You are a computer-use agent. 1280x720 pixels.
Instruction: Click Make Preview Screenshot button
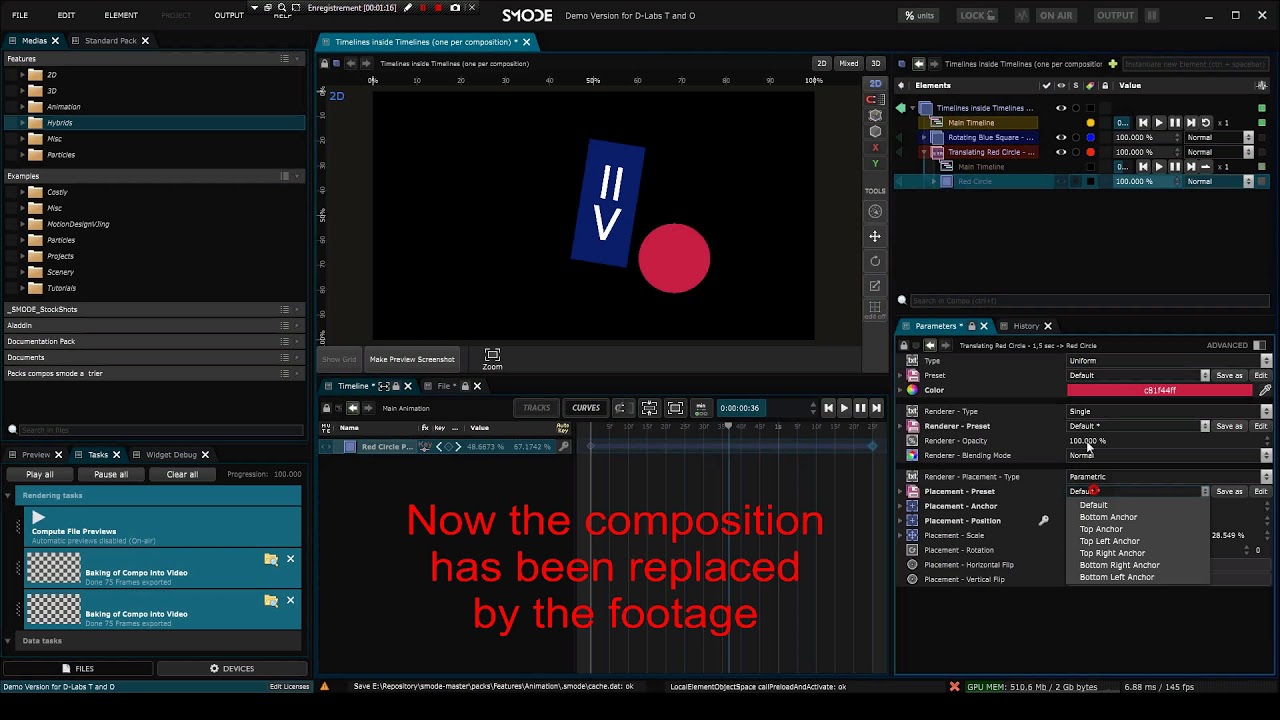pos(412,359)
